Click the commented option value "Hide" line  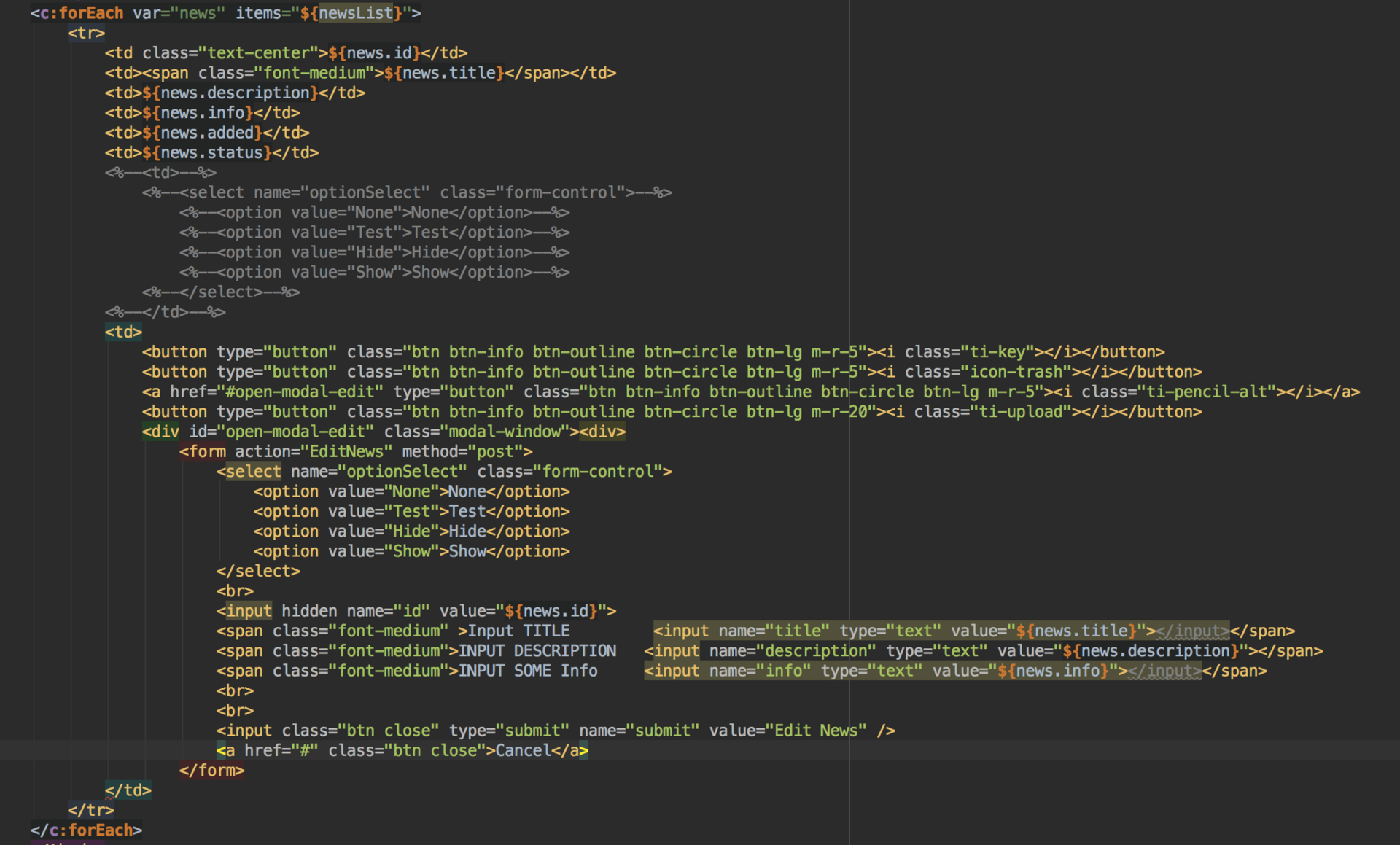click(x=375, y=252)
